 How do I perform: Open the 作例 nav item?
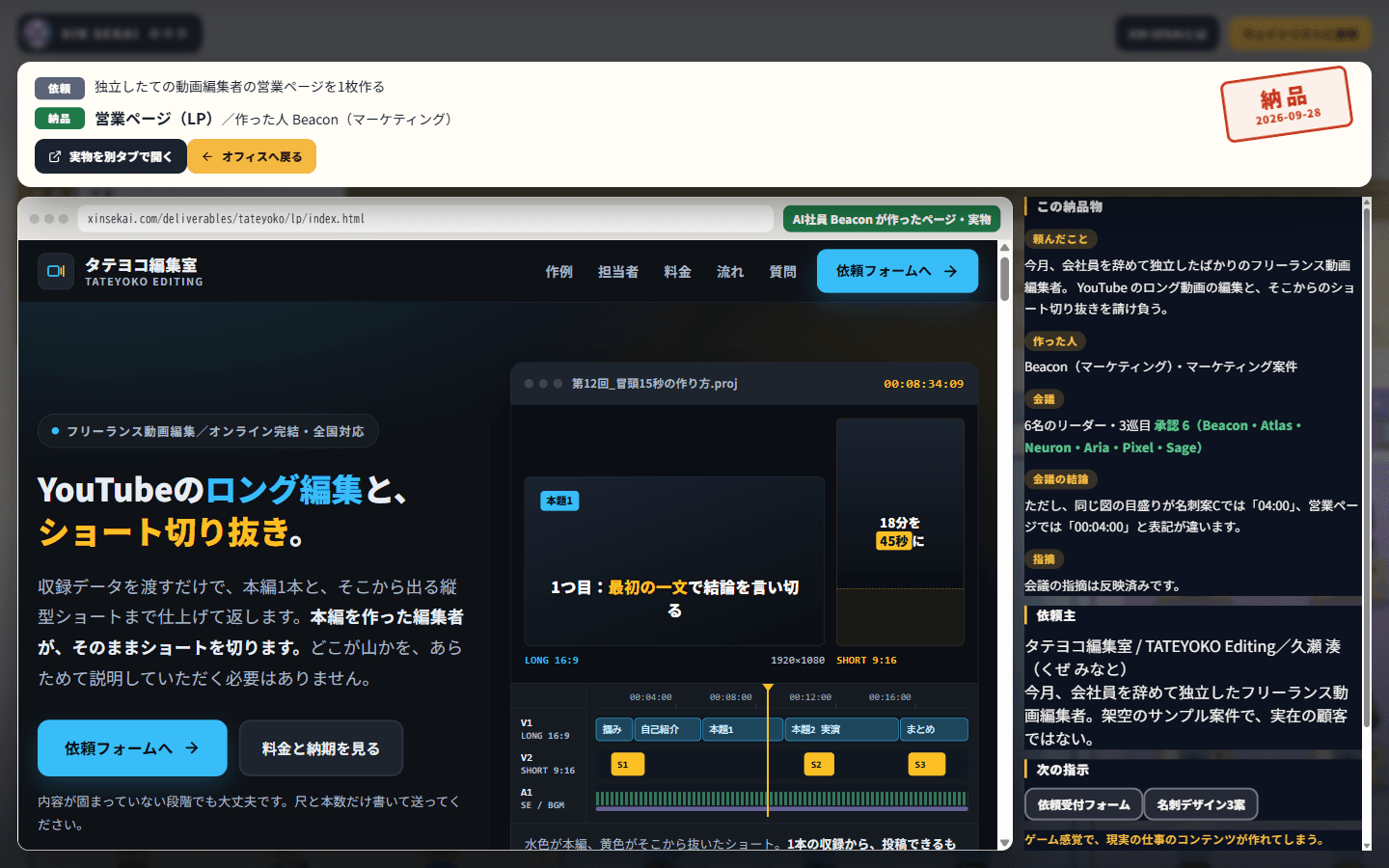tap(558, 272)
